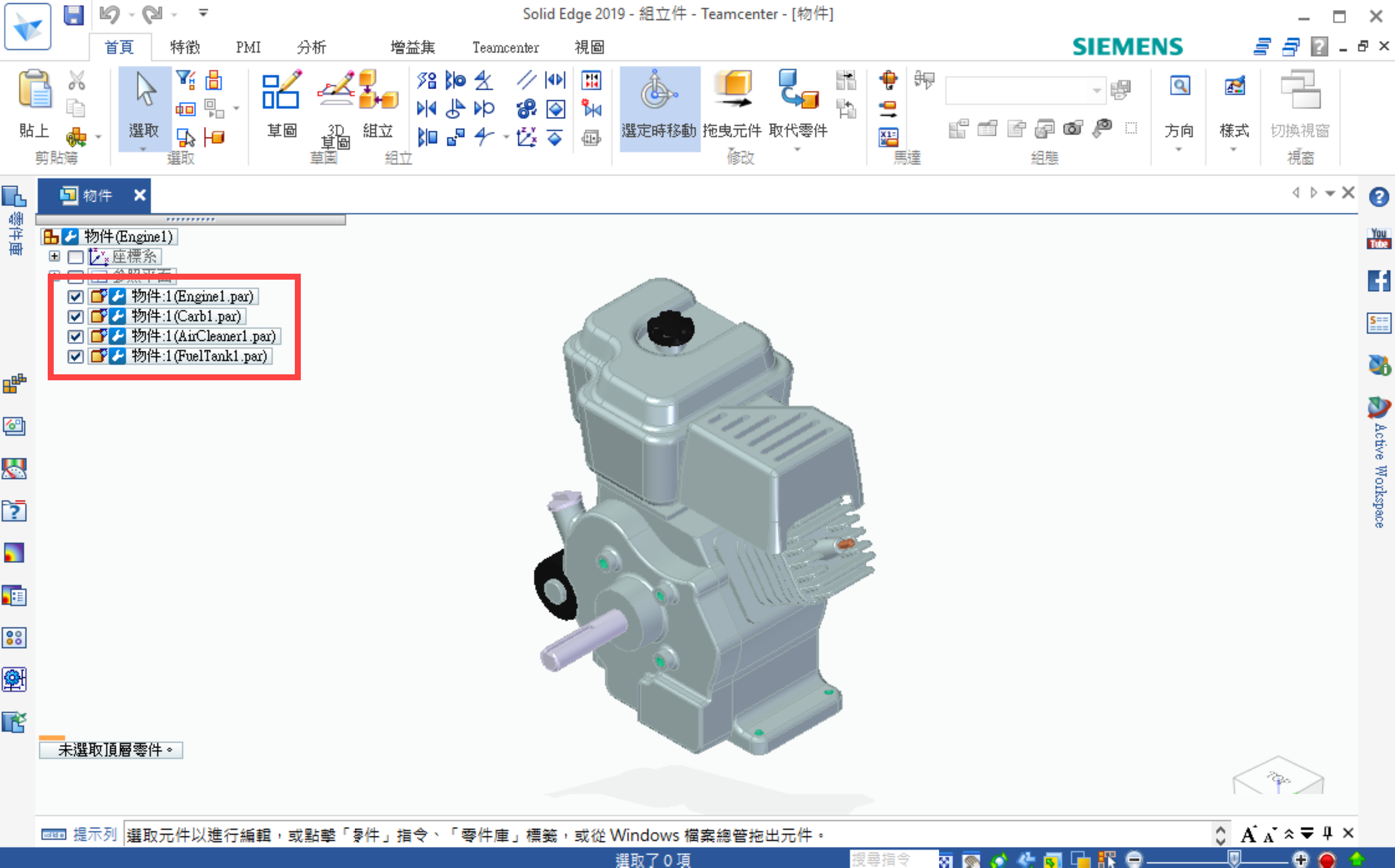Expand the 座標系 tree node
The width and height of the screenshot is (1395, 868).
coord(55,256)
